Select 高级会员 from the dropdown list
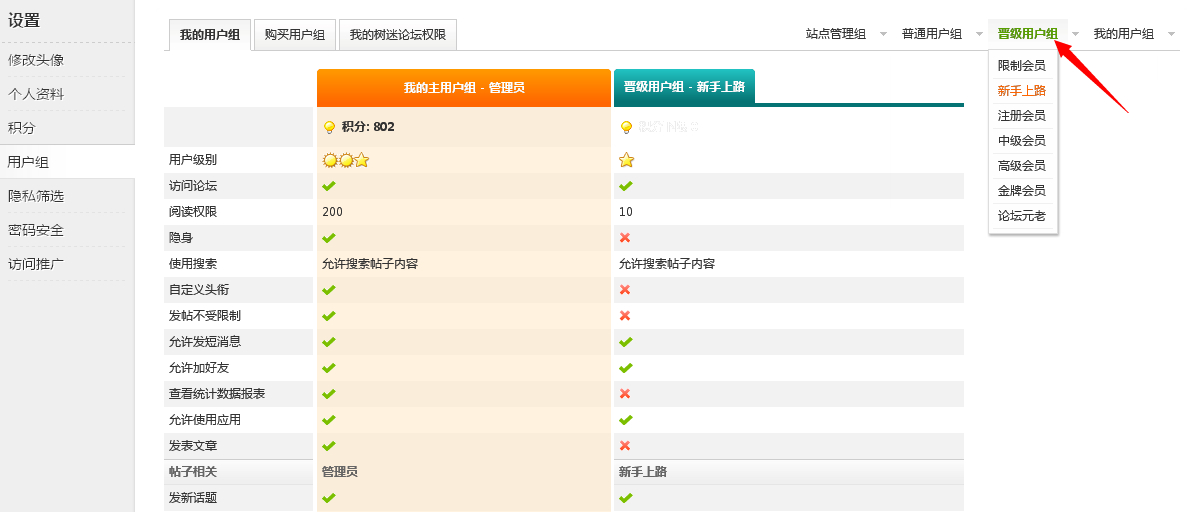This screenshot has height=512, width=1187. (1022, 166)
